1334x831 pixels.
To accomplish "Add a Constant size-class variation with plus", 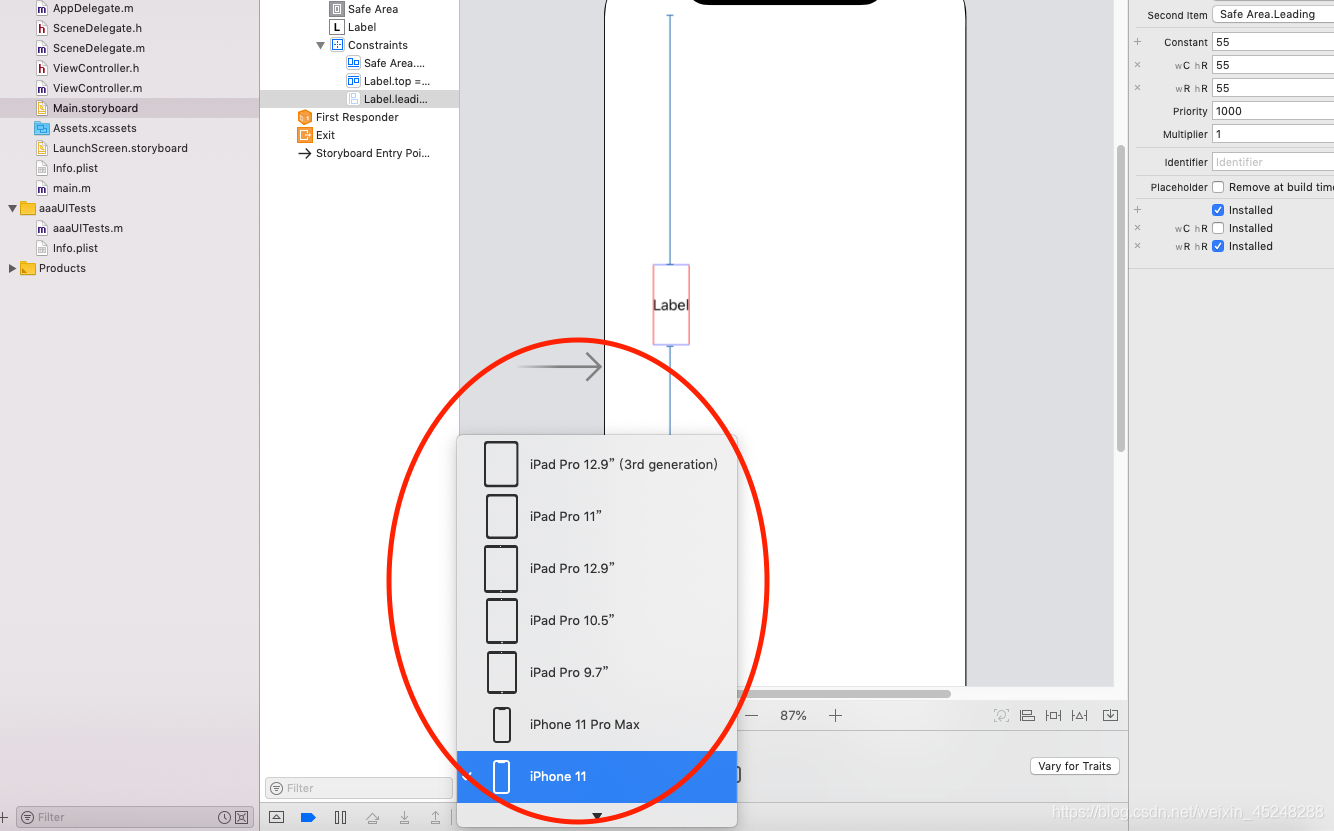I will click(1137, 42).
